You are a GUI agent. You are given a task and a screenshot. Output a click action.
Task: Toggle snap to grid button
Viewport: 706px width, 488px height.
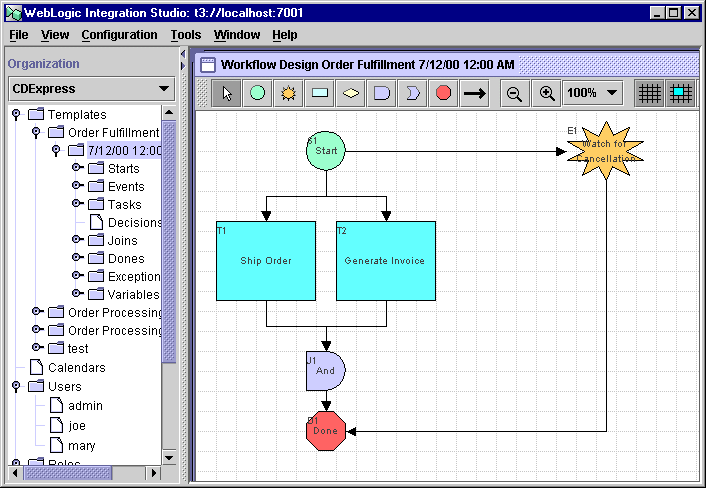681,93
